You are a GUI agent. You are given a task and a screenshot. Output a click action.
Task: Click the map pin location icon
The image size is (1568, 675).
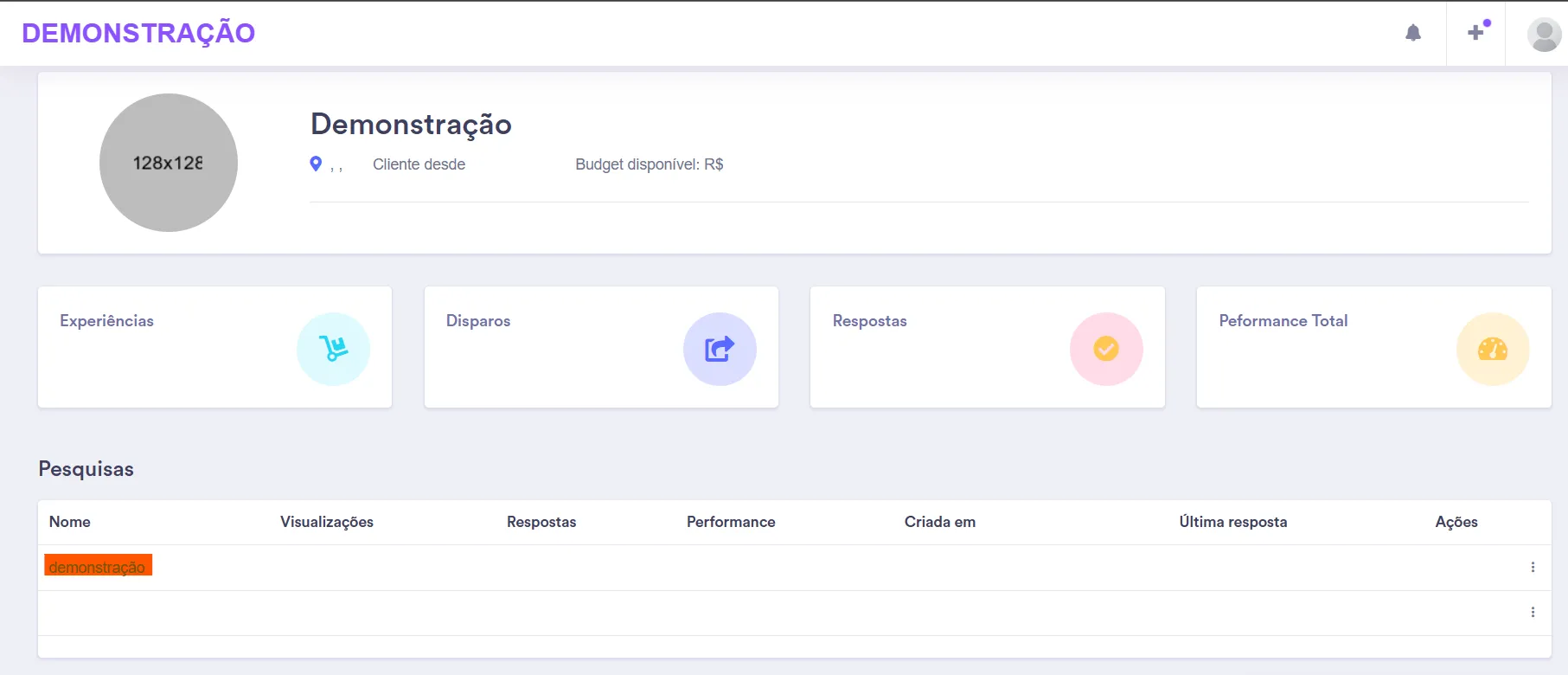pyautogui.click(x=316, y=164)
